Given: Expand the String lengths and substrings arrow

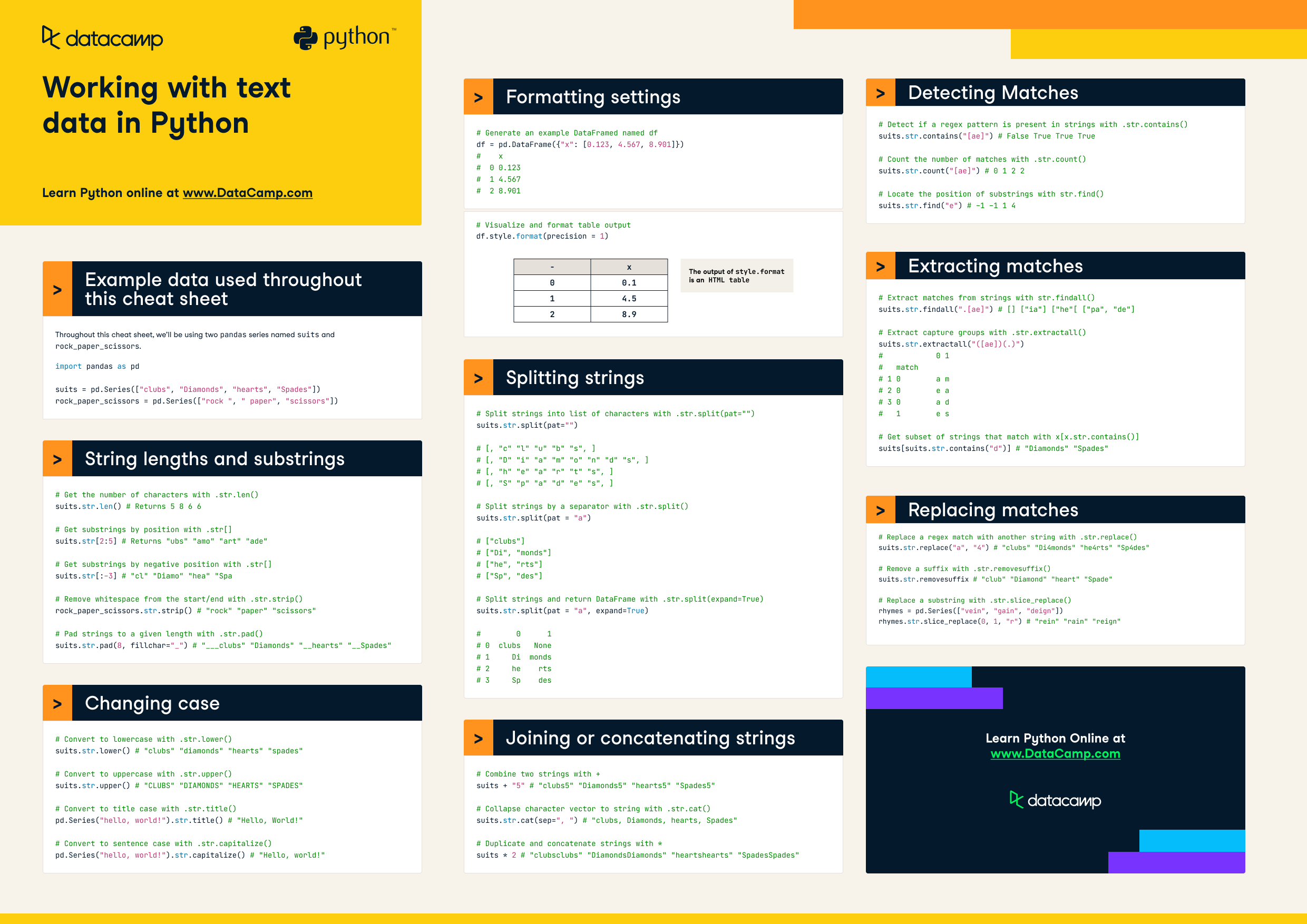Looking at the screenshot, I should 57,459.
